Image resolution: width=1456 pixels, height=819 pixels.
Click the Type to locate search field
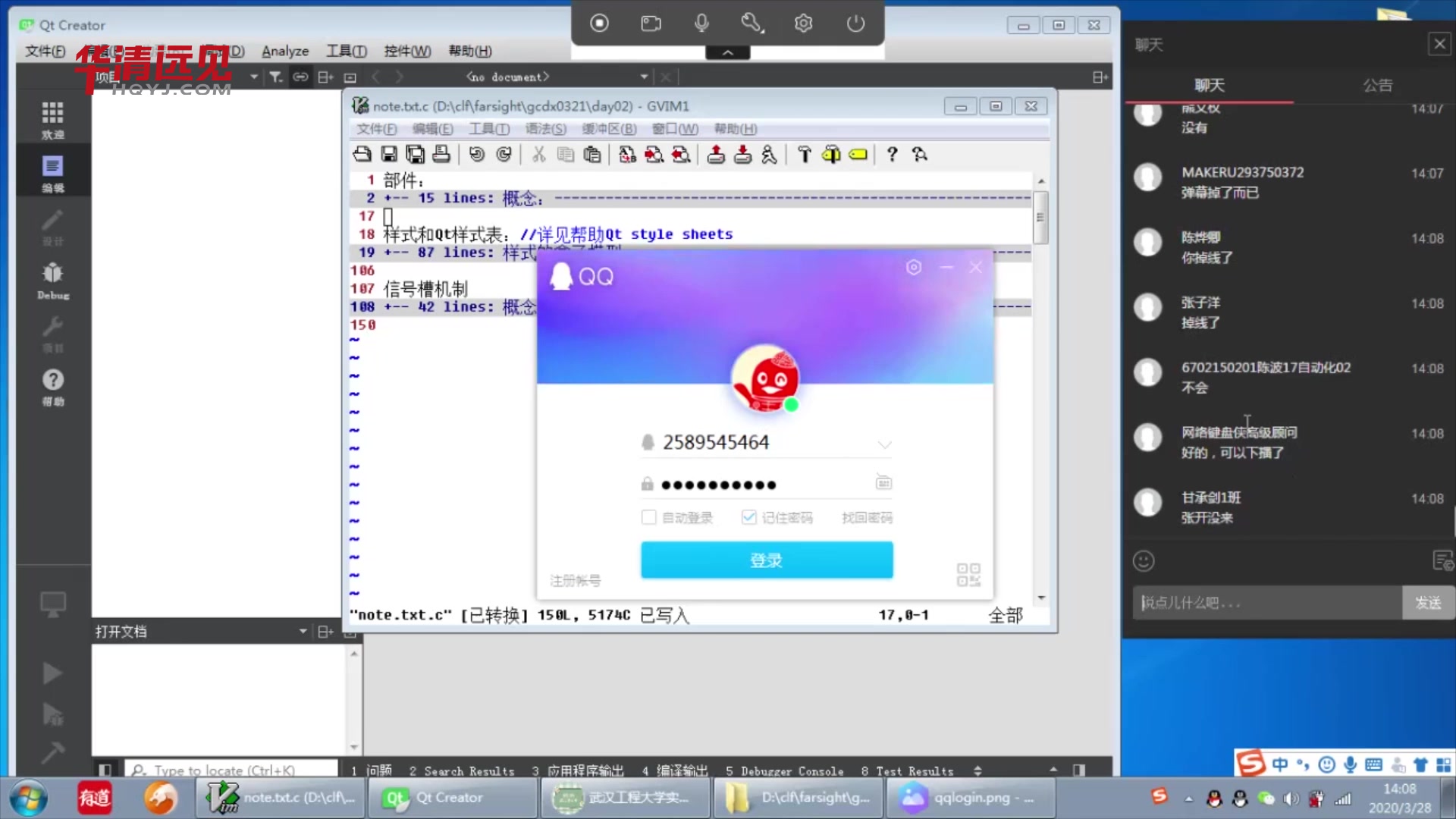(x=231, y=770)
